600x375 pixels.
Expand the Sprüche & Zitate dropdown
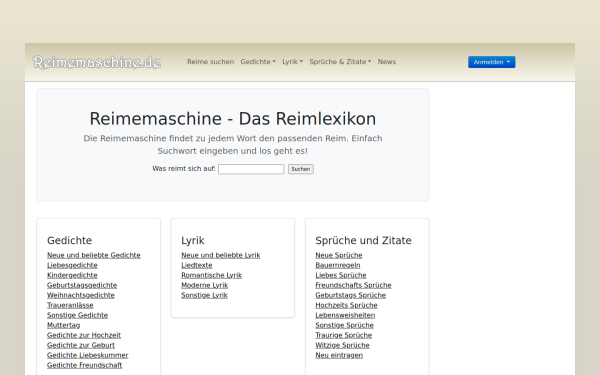coord(340,62)
